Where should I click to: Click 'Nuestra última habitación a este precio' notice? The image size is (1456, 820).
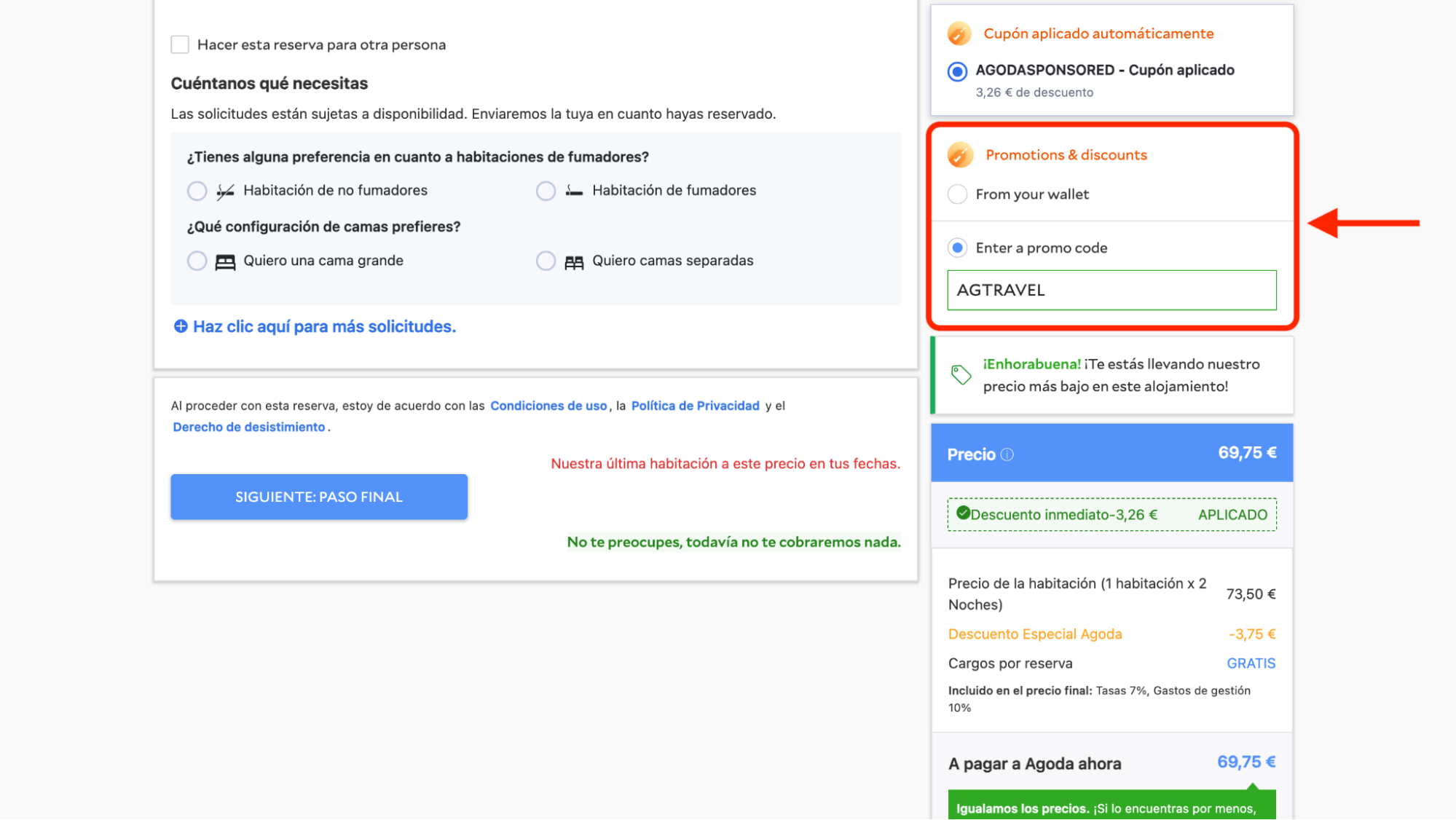point(725,464)
